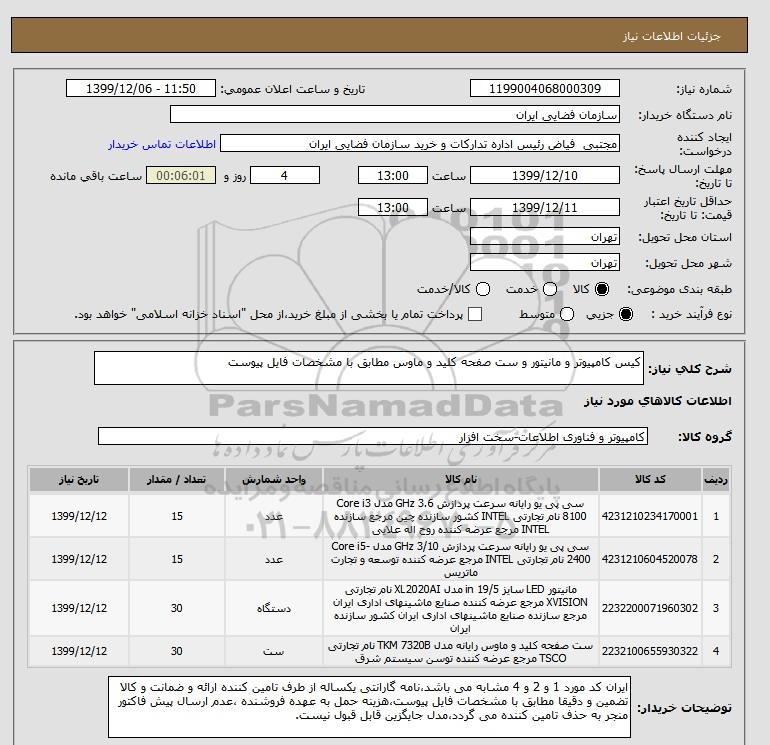The height and width of the screenshot is (745, 770).
Task: Click the response deadline time field 13:00
Action: pos(392,175)
